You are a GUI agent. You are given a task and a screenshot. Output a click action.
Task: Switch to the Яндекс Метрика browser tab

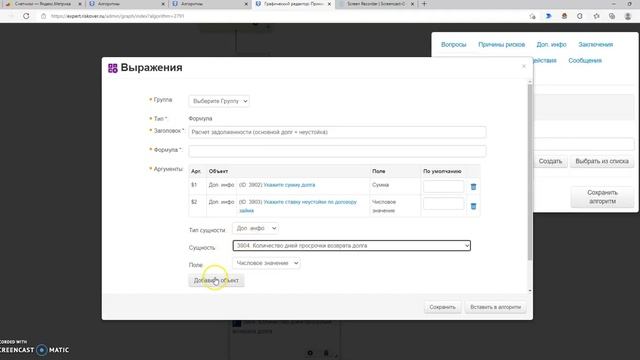[42, 4]
